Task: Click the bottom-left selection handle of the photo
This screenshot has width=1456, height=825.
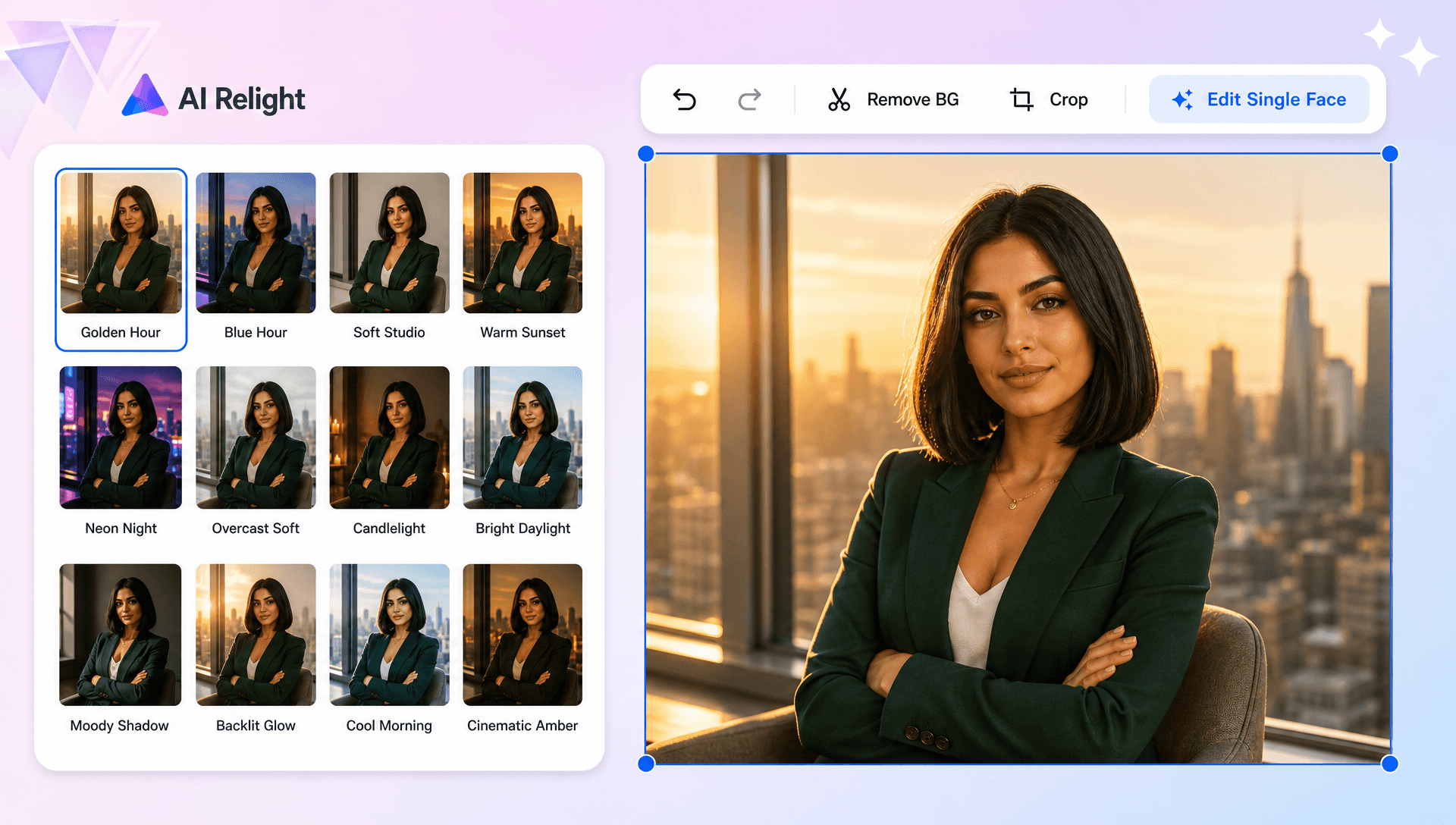Action: [646, 764]
